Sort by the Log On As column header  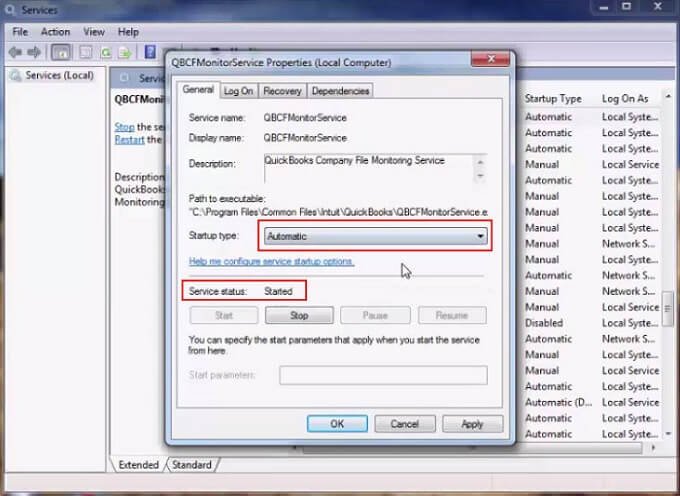point(625,98)
